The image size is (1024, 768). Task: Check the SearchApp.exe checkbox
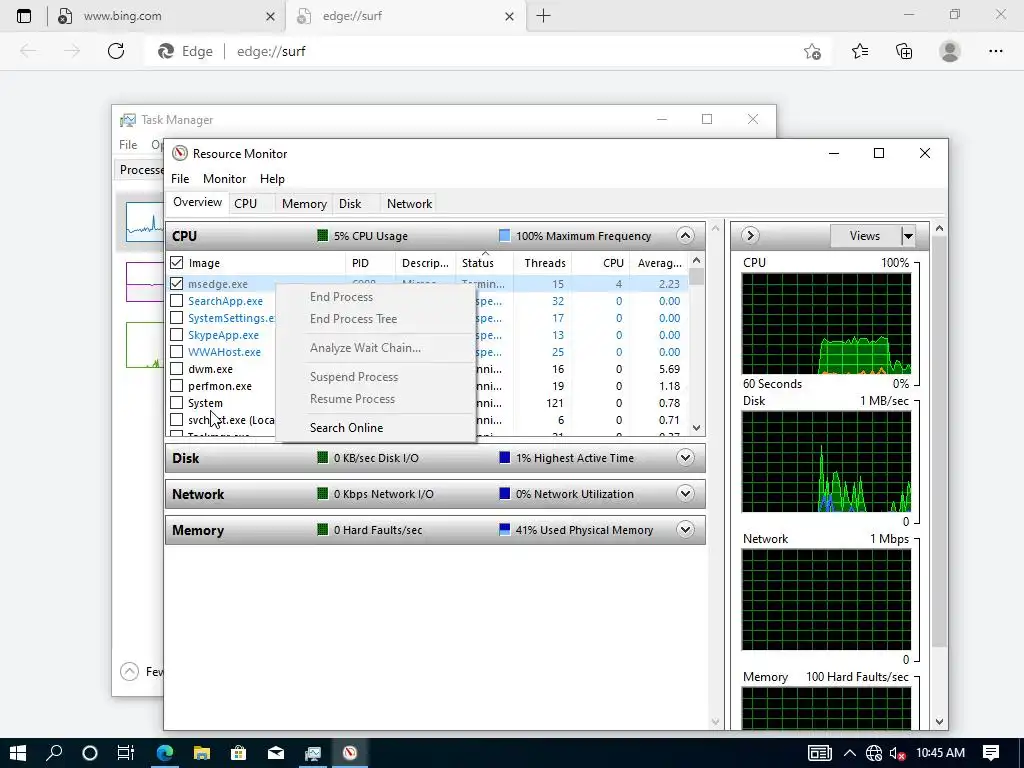pyautogui.click(x=176, y=300)
